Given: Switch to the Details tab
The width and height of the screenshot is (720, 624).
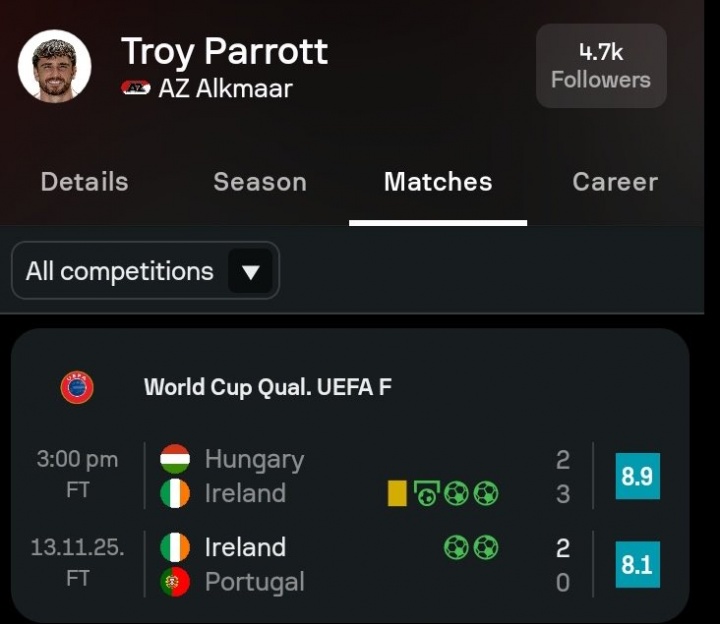Looking at the screenshot, I should click(84, 182).
